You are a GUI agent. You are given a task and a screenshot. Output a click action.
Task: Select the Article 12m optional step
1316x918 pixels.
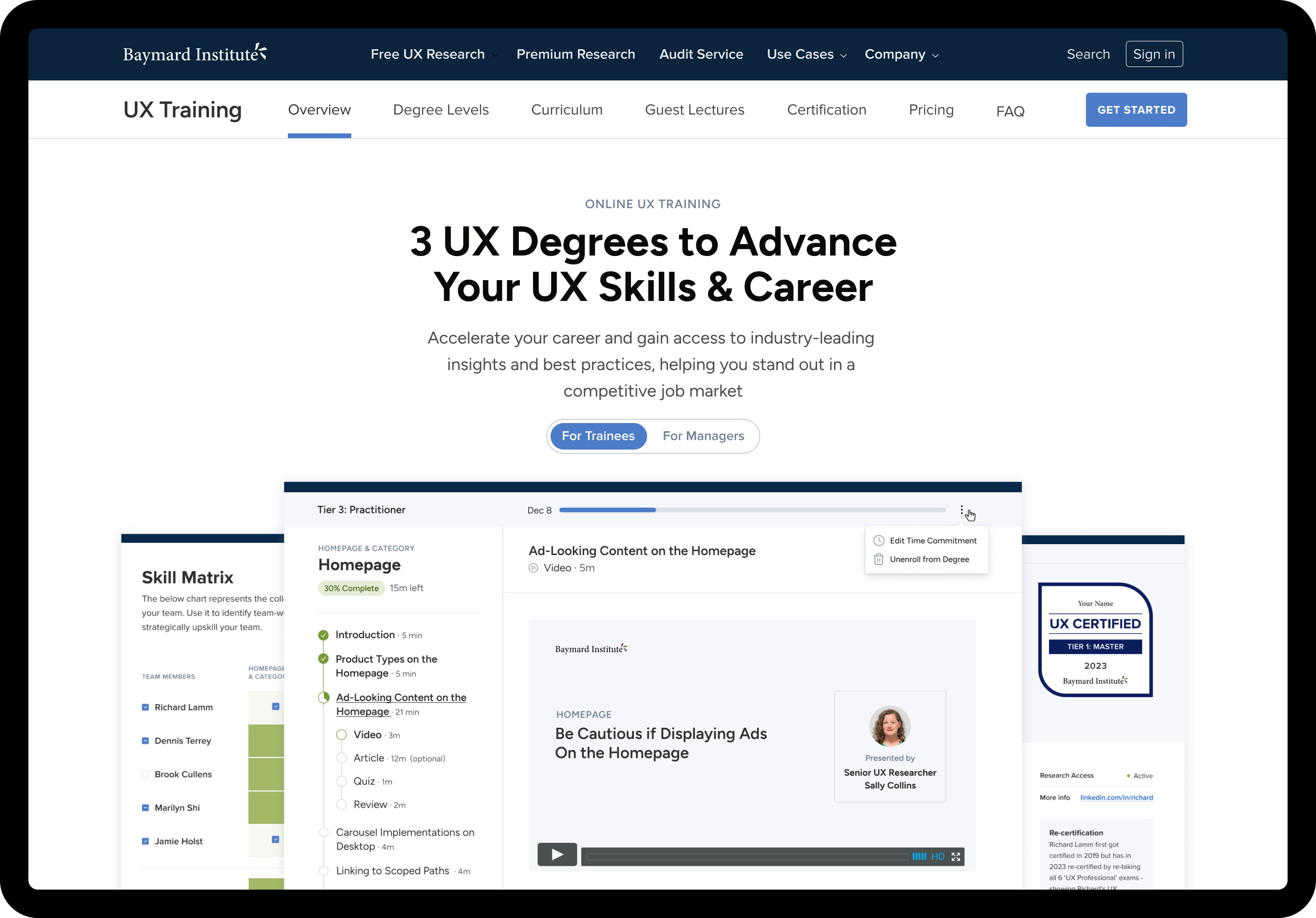[400, 758]
